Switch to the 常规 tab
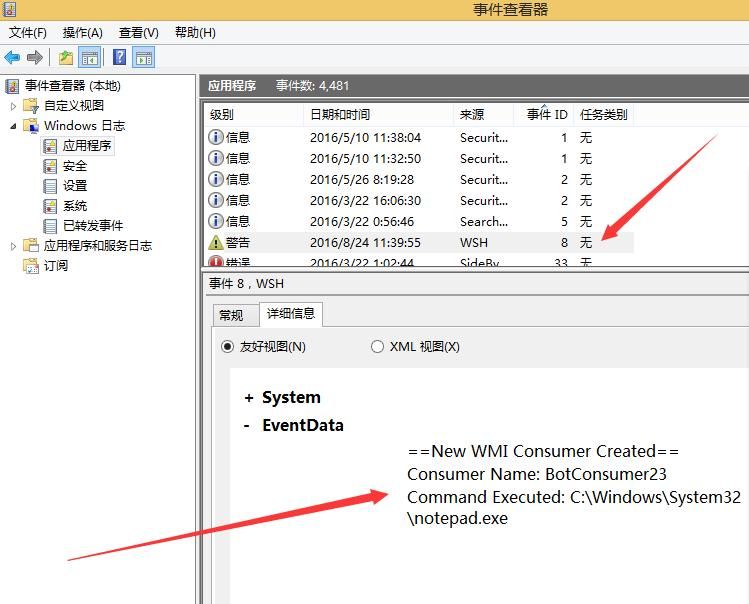The height and width of the screenshot is (604, 749). pos(231,315)
